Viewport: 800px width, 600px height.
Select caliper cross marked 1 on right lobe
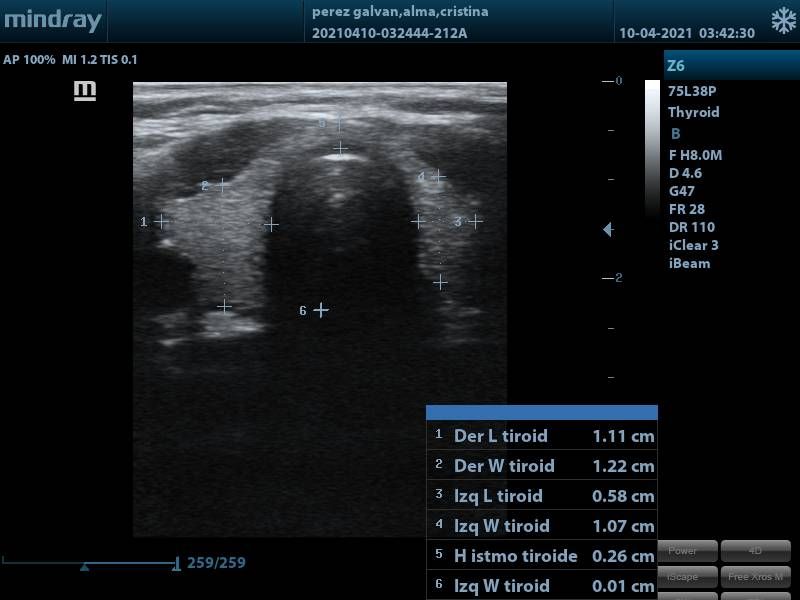tap(161, 221)
